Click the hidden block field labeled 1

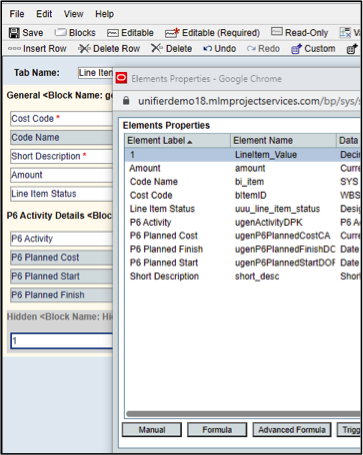62,341
